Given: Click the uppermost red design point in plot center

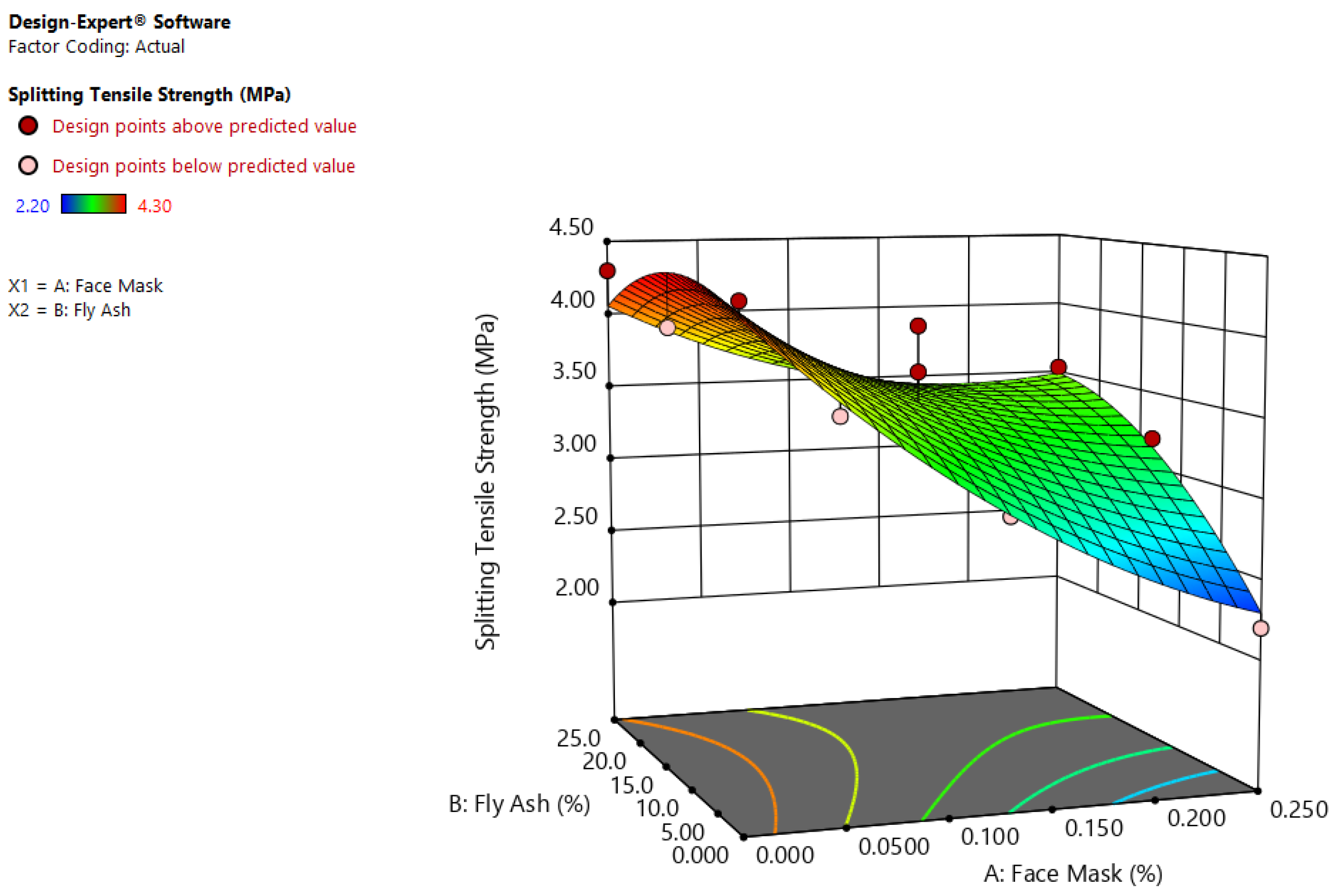Looking at the screenshot, I should click(x=918, y=326).
